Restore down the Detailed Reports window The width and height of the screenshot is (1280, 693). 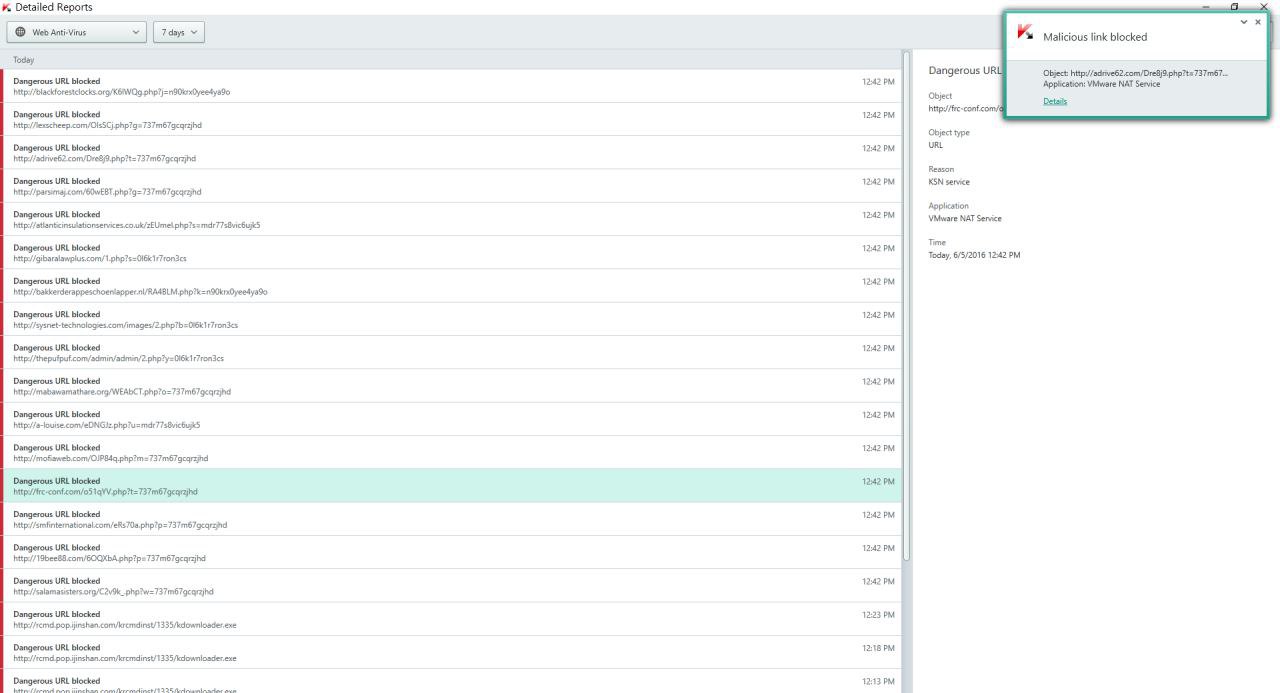point(1237,7)
